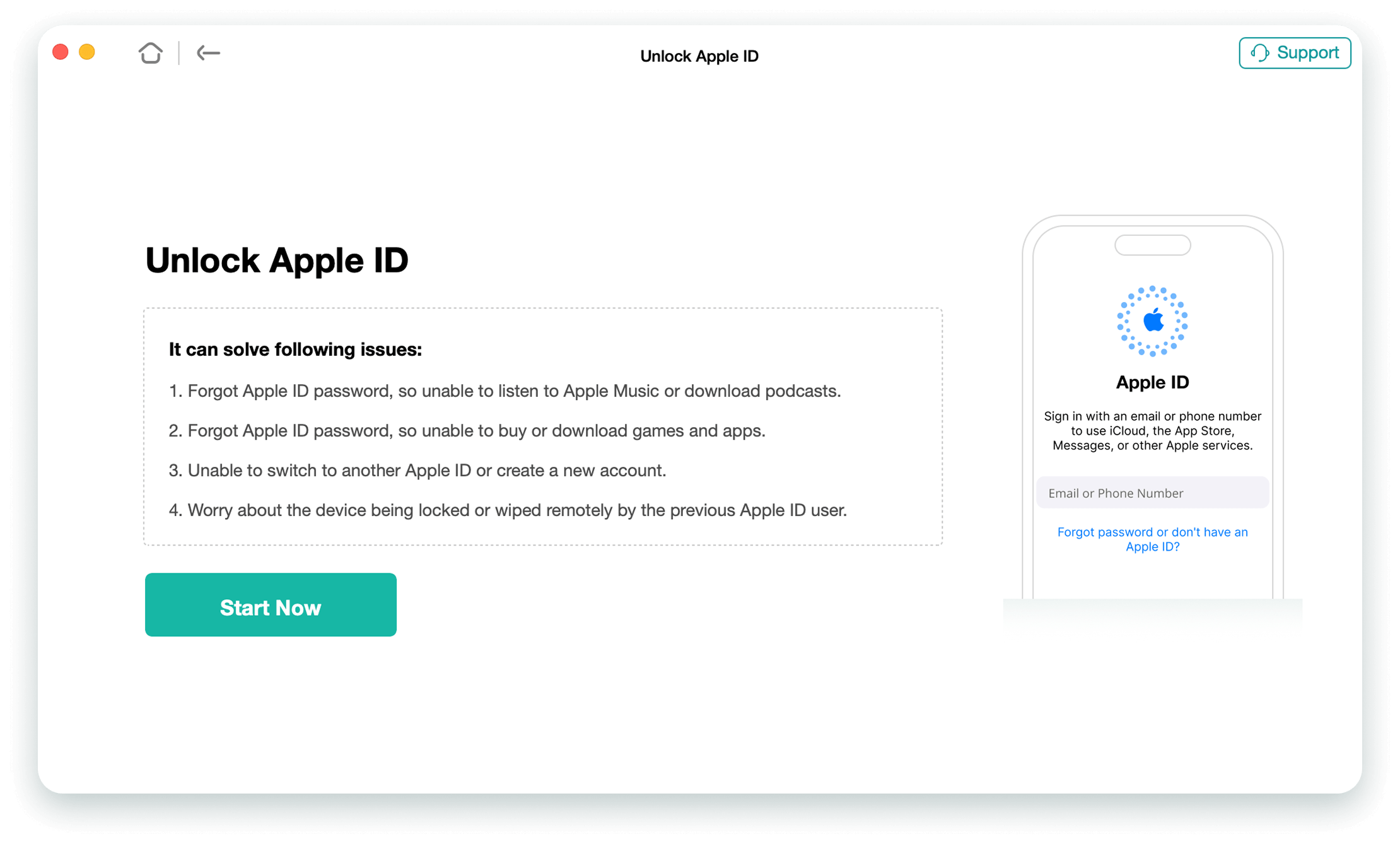Screen dimensions: 1400x844
Task: Select issue 2 about buying games and apps
Action: (467, 431)
